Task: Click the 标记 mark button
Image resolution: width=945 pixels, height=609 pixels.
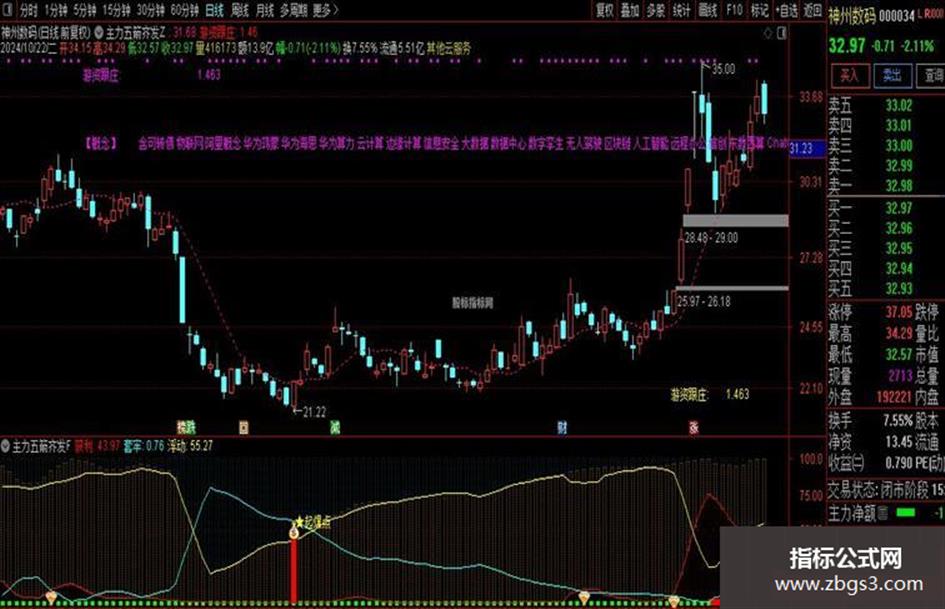Action: point(759,10)
